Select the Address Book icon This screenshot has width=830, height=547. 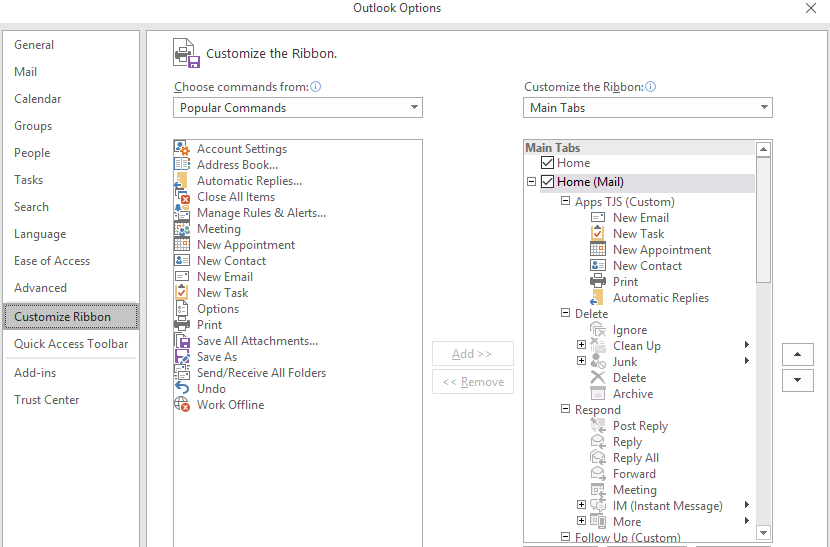tap(182, 165)
